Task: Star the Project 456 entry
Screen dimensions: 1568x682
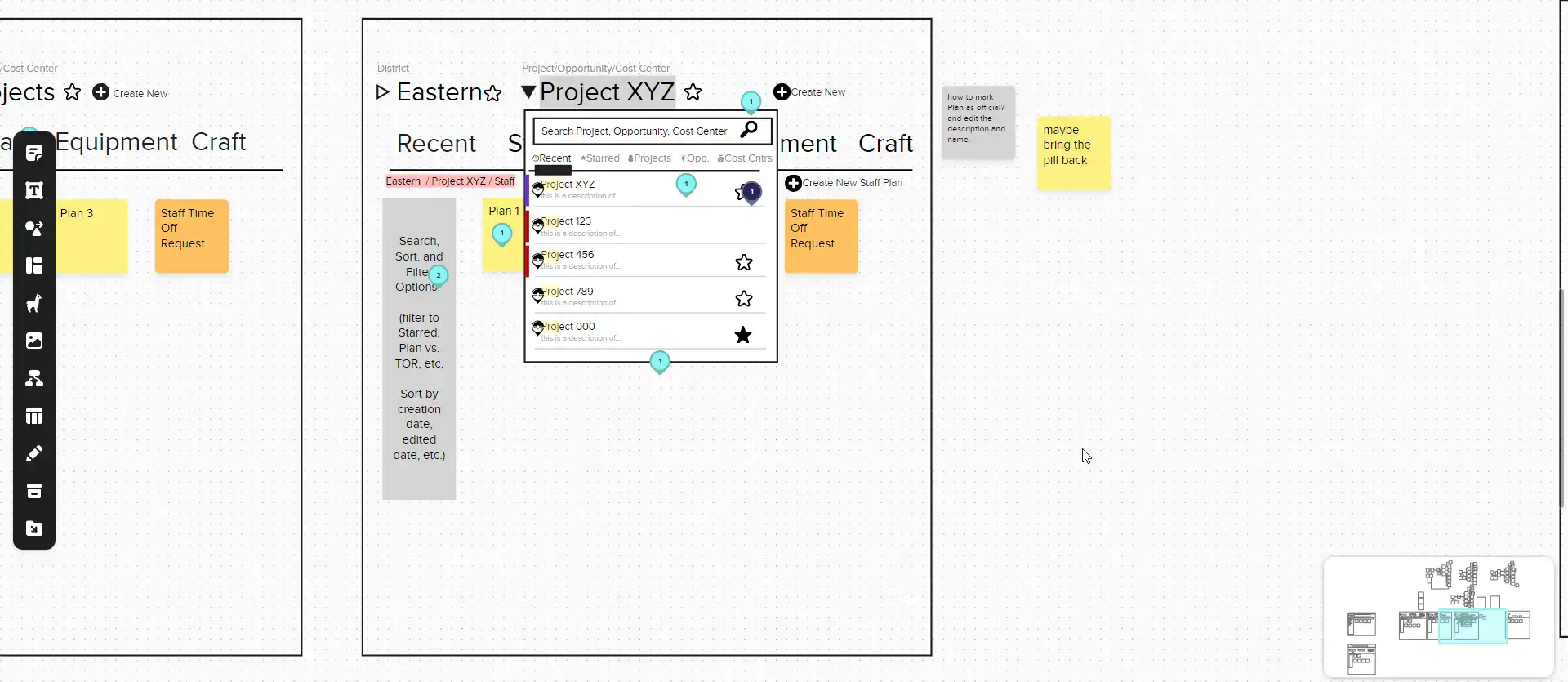Action: click(x=743, y=262)
